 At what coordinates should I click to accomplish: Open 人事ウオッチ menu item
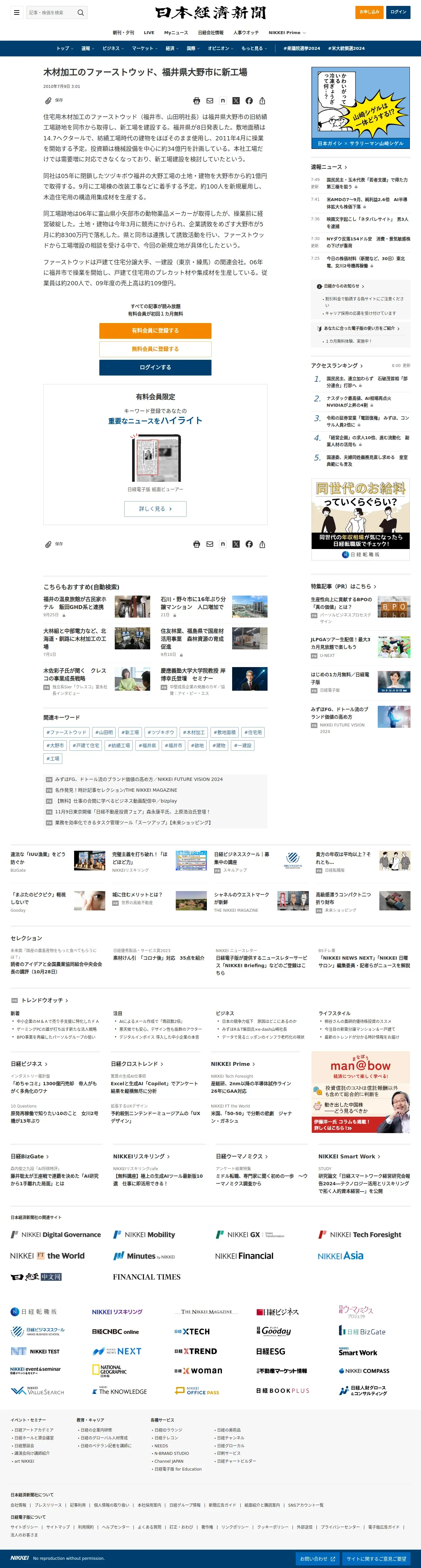coord(246,33)
